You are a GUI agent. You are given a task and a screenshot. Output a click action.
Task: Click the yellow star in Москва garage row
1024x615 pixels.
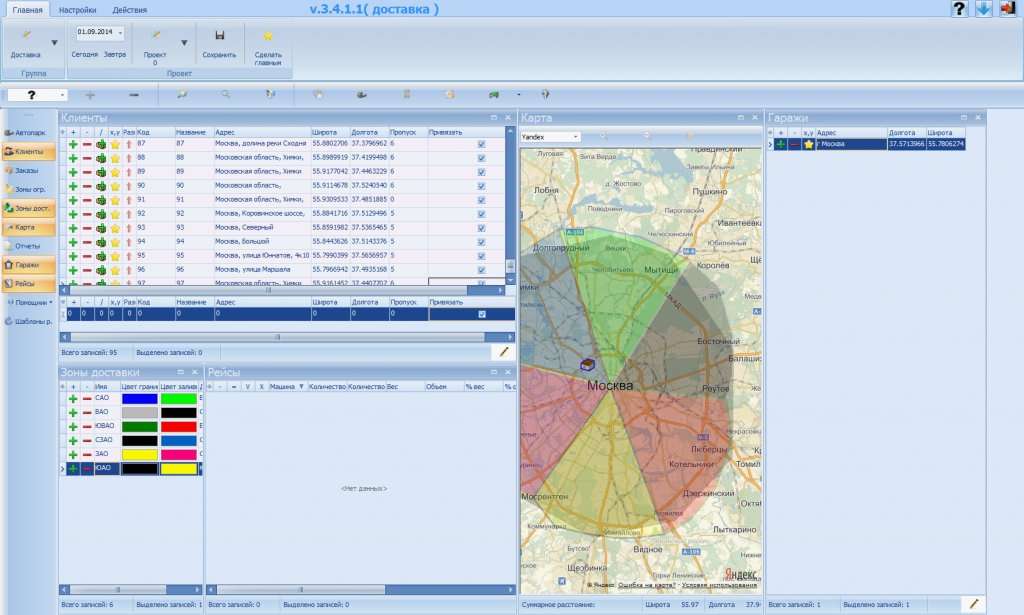tap(808, 144)
